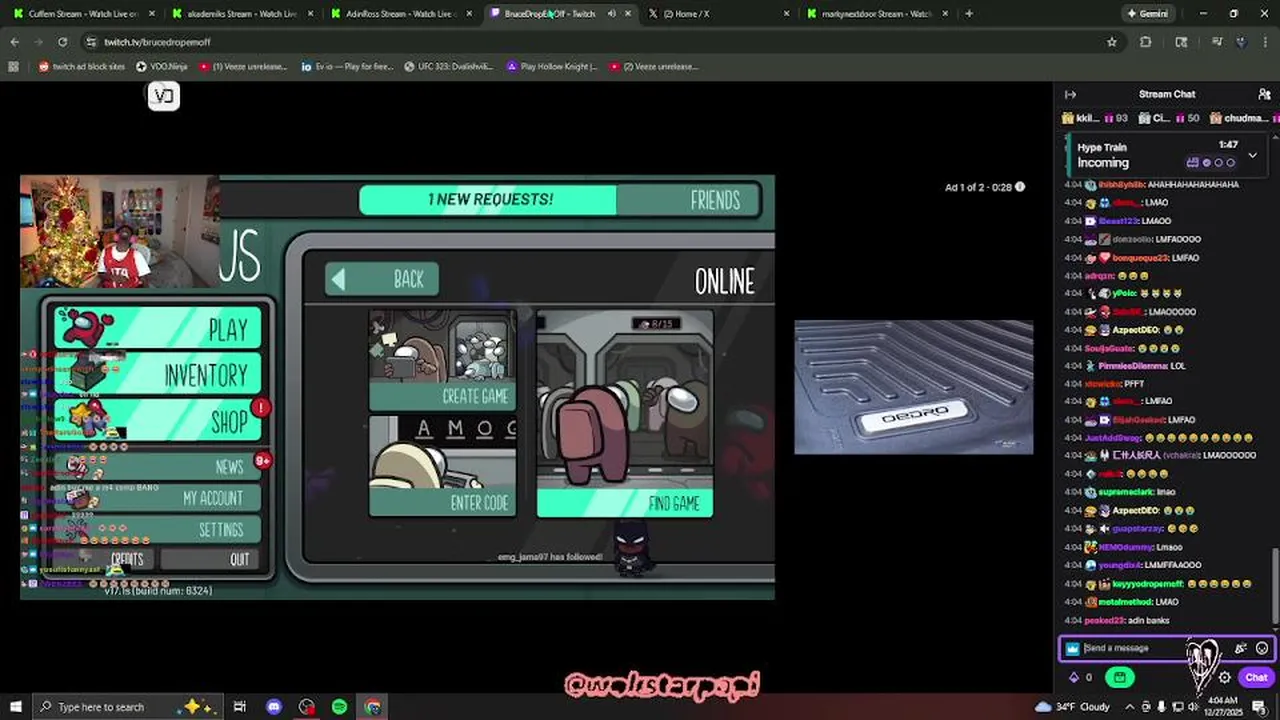
Task: Click the top gifter leaderboard strip
Action: (x=1168, y=118)
